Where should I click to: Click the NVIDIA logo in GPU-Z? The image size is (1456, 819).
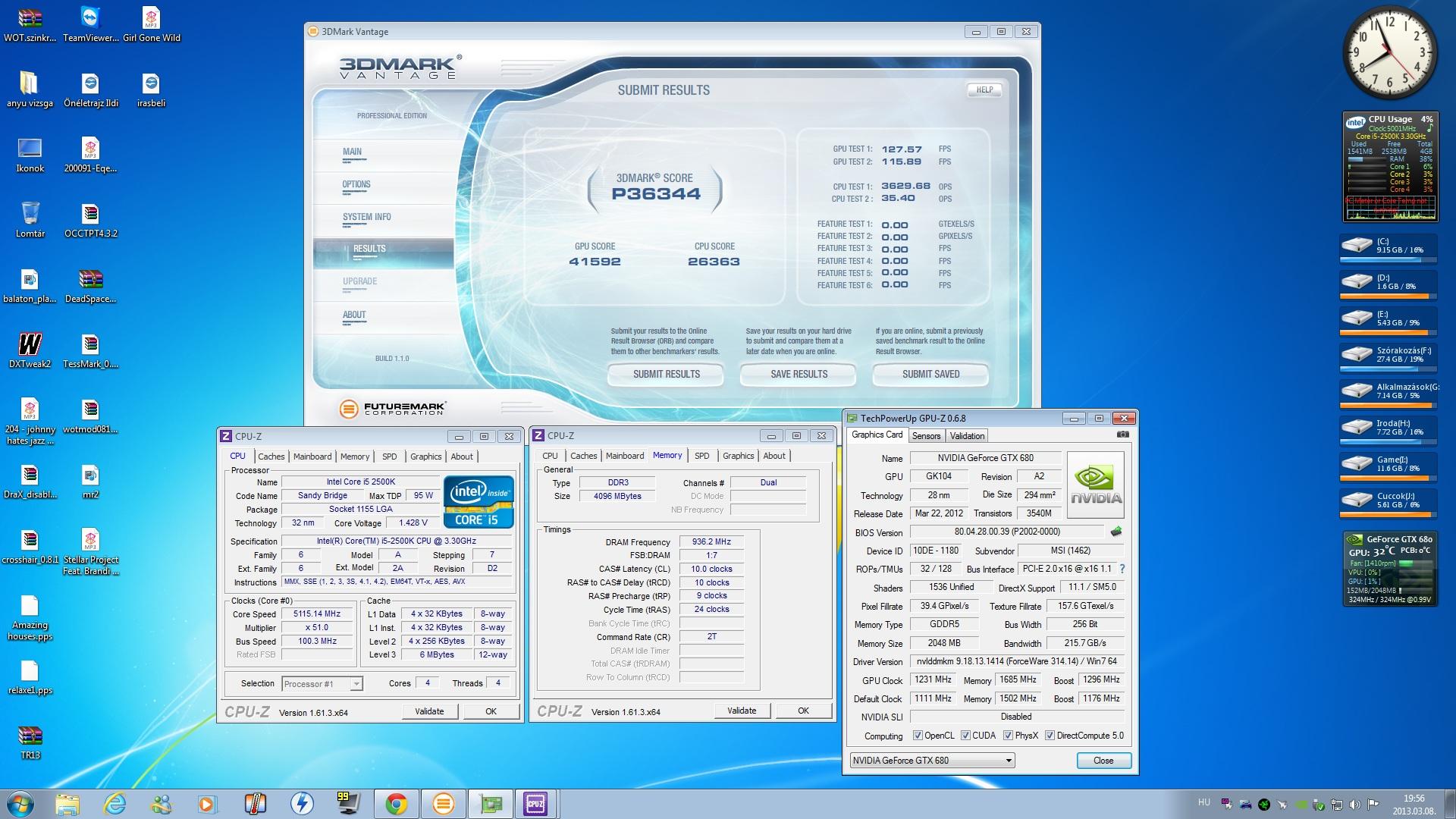(x=1095, y=485)
